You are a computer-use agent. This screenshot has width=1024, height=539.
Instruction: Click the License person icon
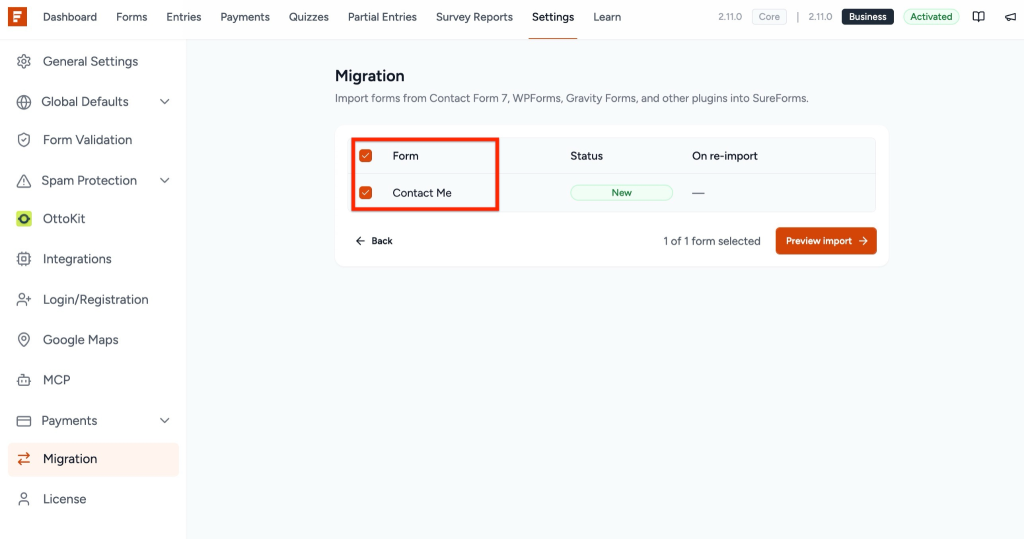24,499
